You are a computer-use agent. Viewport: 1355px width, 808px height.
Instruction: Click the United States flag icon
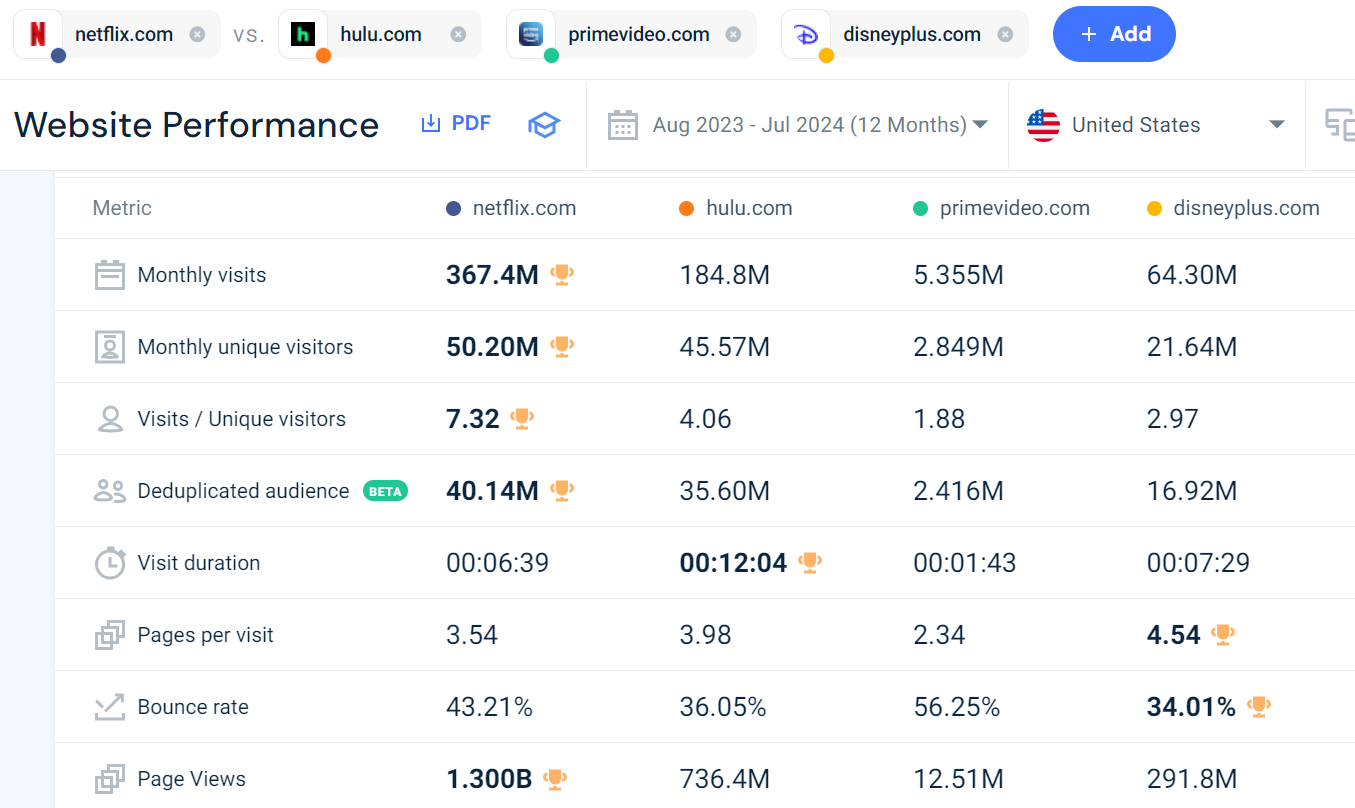[1043, 125]
